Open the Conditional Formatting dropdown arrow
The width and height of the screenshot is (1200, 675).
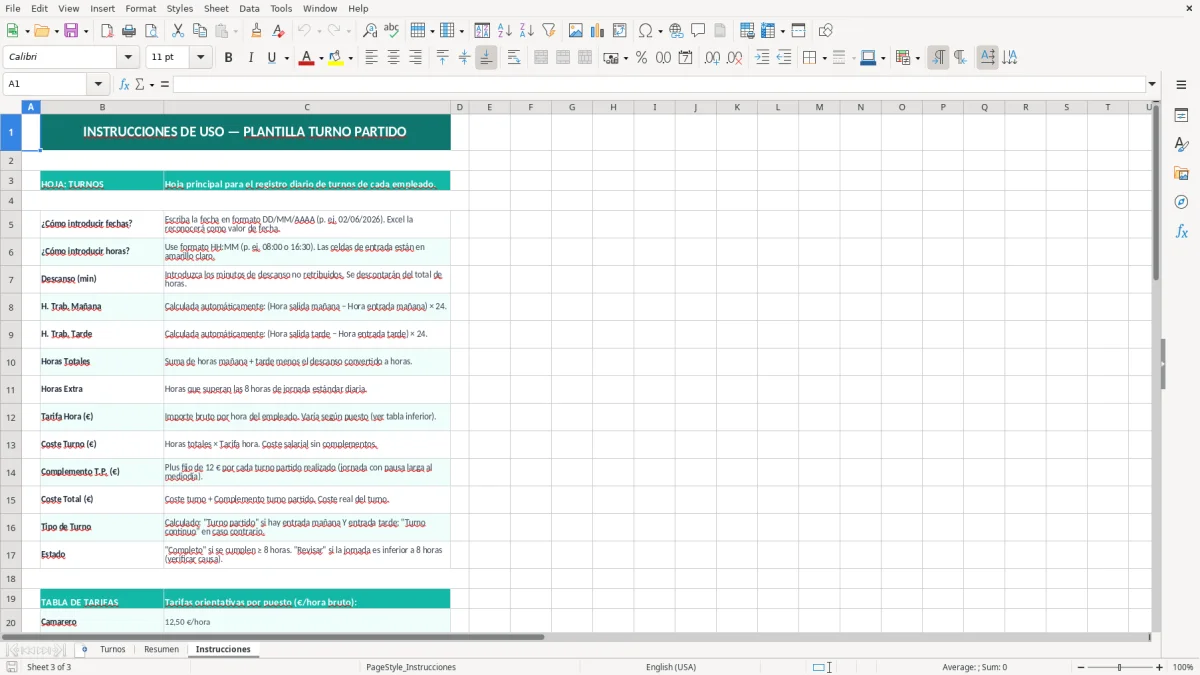tap(917, 58)
